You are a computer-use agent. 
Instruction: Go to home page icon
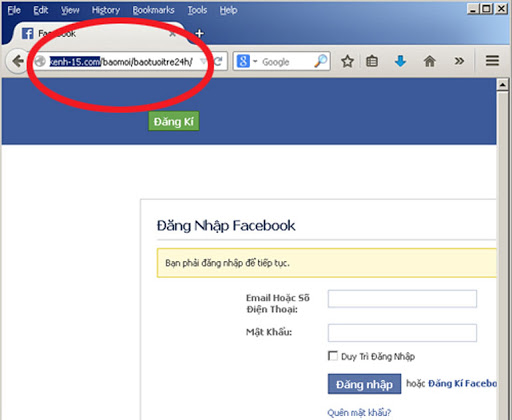point(429,61)
